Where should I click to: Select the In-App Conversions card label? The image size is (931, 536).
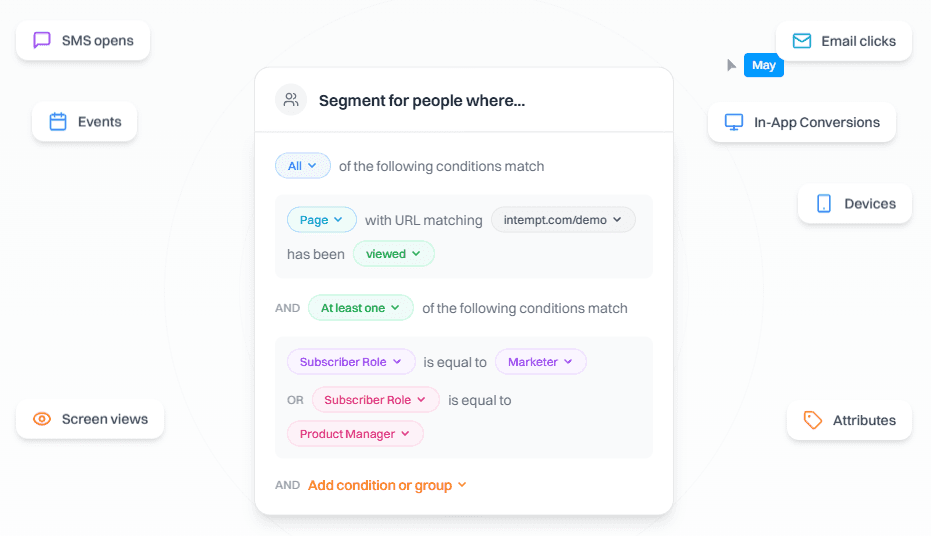816,122
